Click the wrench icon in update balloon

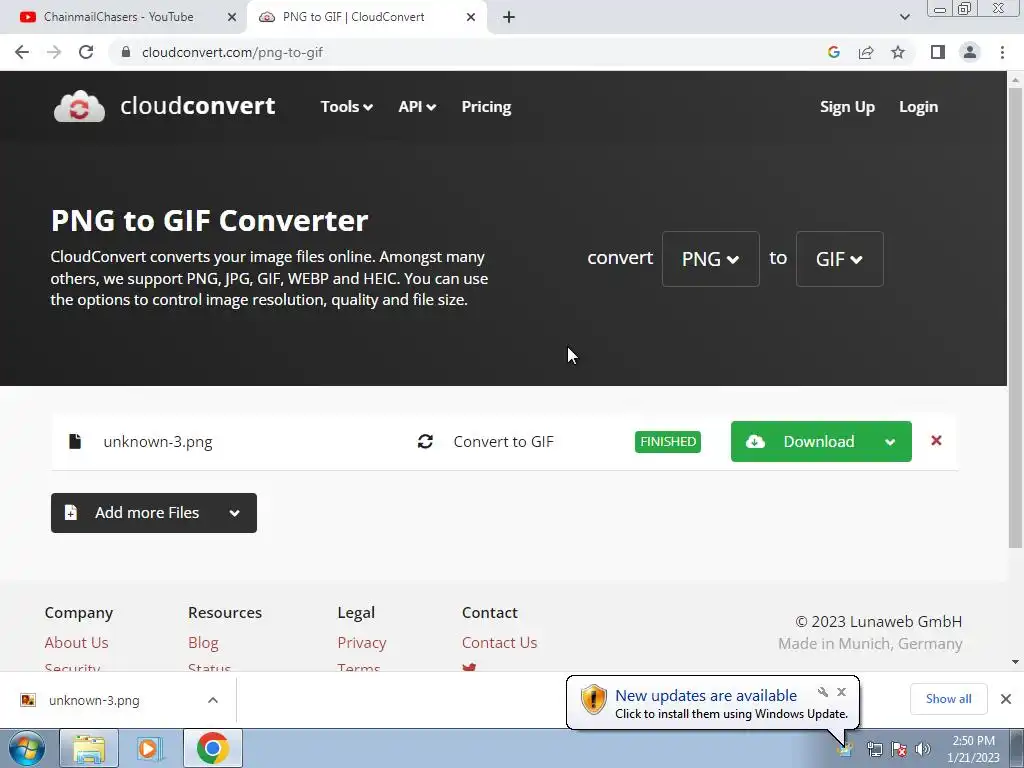coord(823,692)
